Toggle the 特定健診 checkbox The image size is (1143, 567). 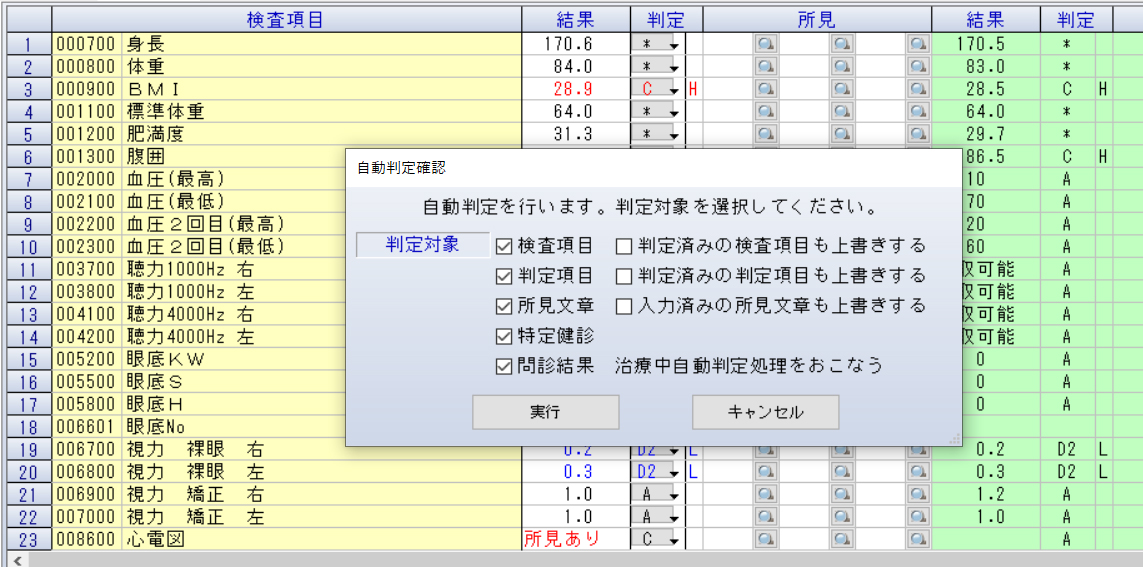[x=504, y=336]
